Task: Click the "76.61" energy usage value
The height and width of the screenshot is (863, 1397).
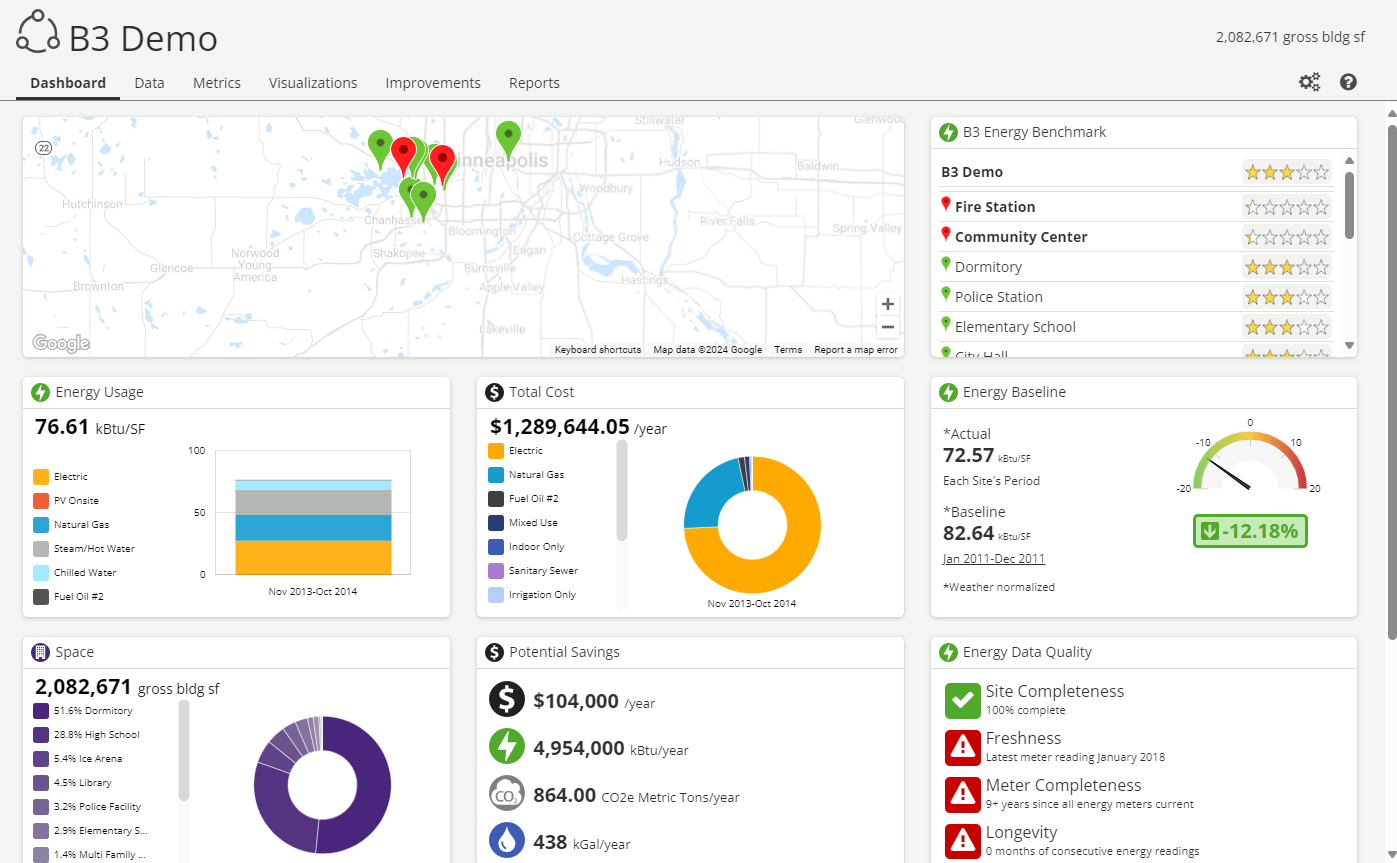Action: tap(62, 427)
